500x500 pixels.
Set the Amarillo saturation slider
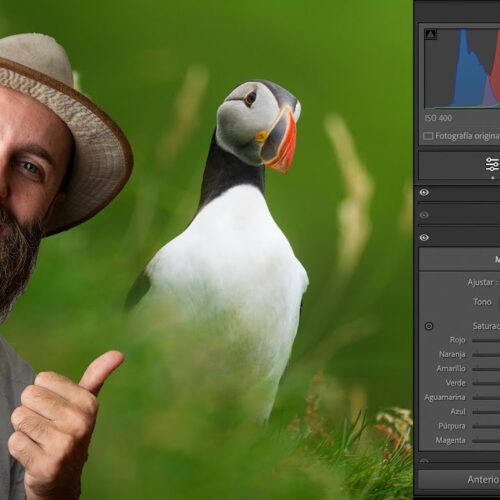pyautogui.click(x=486, y=369)
